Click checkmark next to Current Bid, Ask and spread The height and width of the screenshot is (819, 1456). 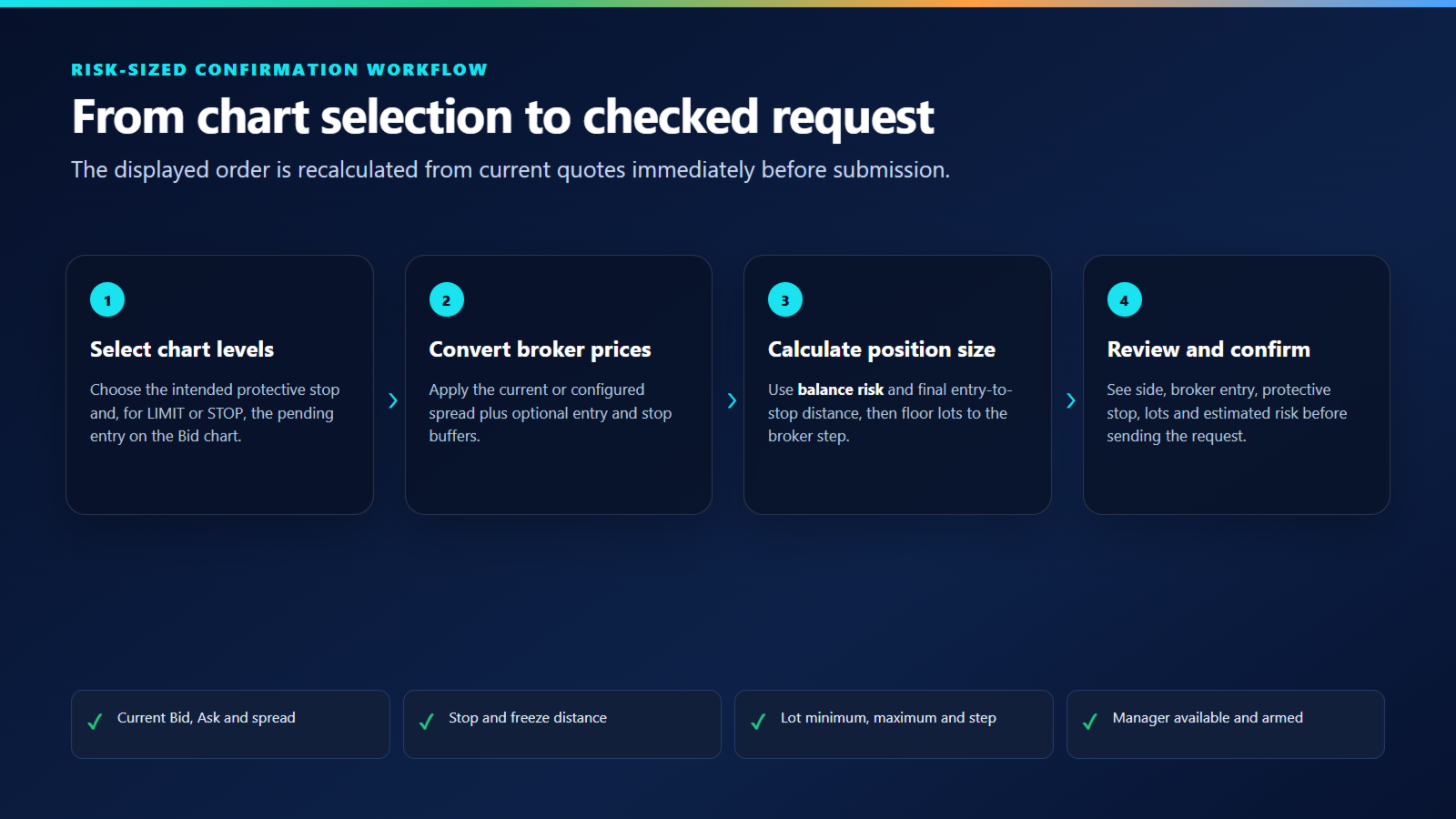click(x=95, y=722)
